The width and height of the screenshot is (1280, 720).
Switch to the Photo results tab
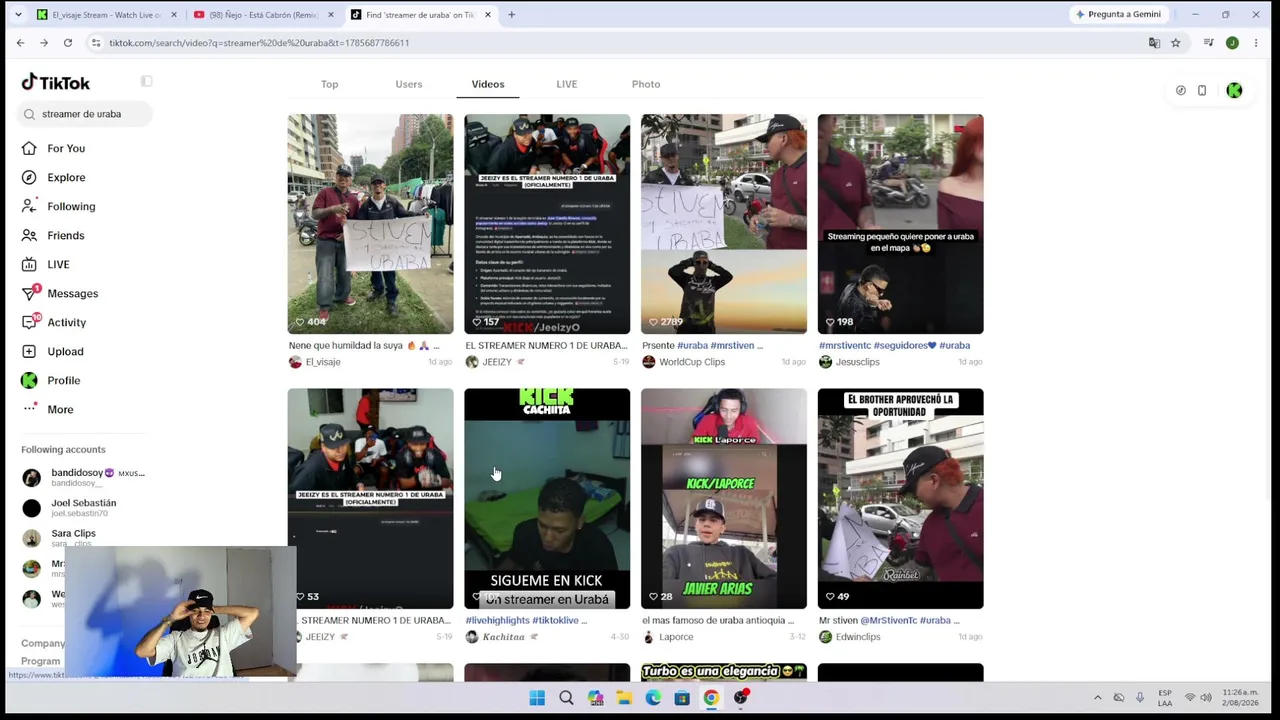click(x=646, y=84)
